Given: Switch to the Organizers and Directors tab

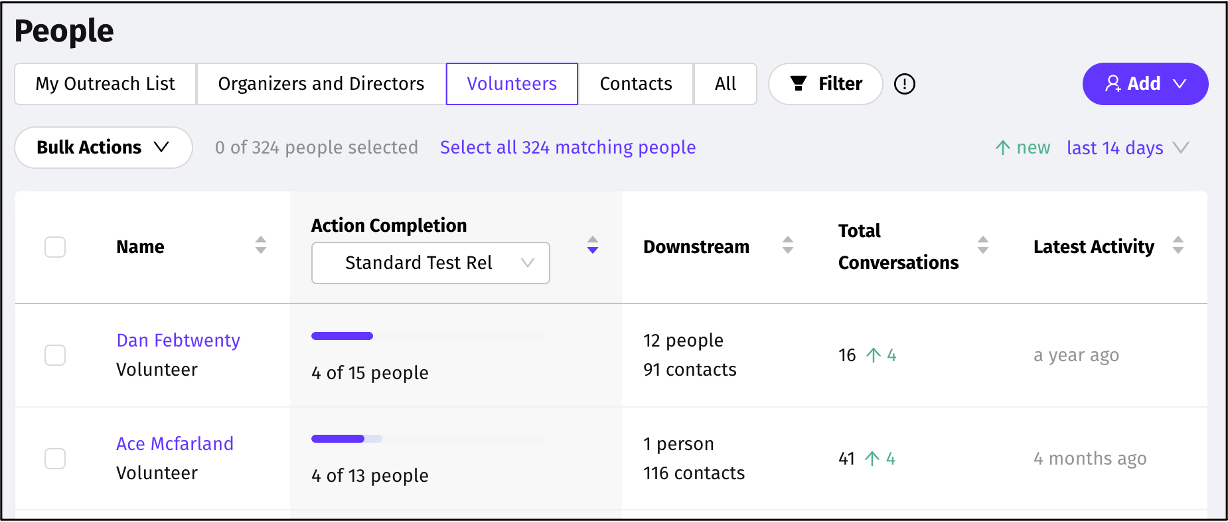Looking at the screenshot, I should click(321, 84).
